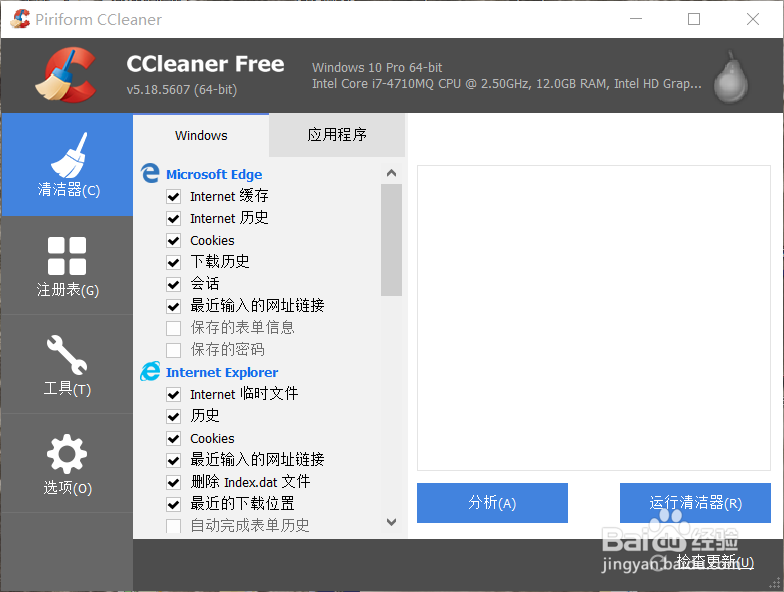Minimize the CCleaner window
Viewport: 784px width, 592px height.
point(636,19)
